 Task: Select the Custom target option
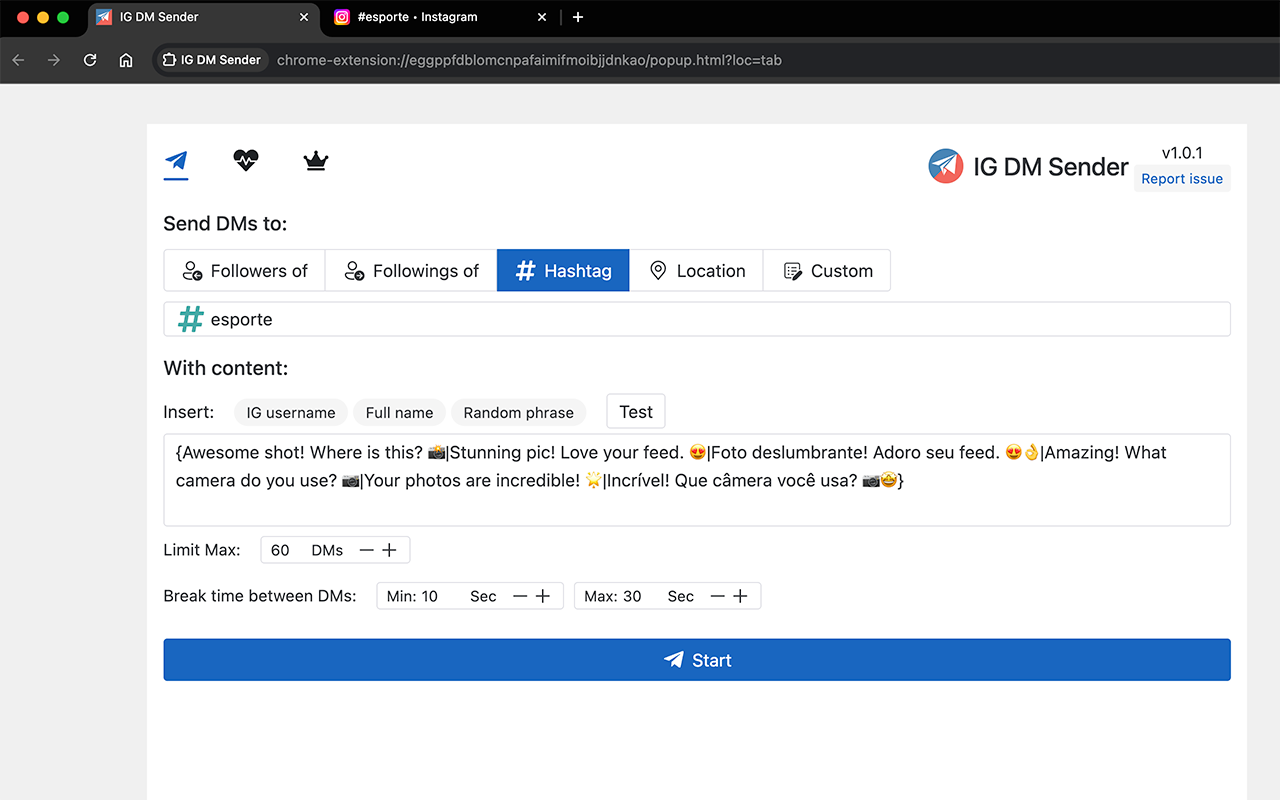(827, 271)
